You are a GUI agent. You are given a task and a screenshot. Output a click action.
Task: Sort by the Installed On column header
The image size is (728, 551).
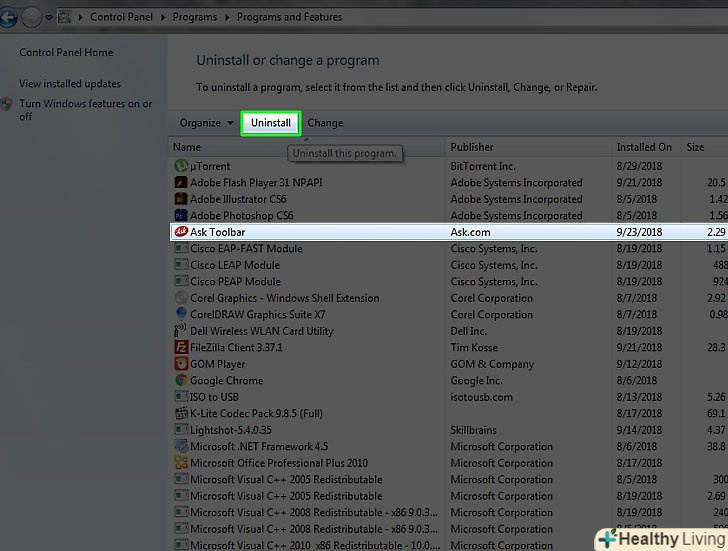click(647, 147)
